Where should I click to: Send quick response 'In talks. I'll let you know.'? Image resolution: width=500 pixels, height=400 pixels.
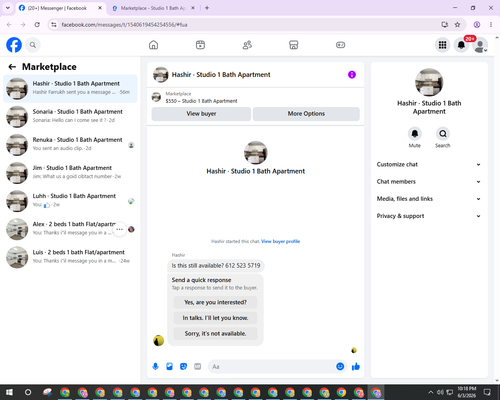coord(215,318)
